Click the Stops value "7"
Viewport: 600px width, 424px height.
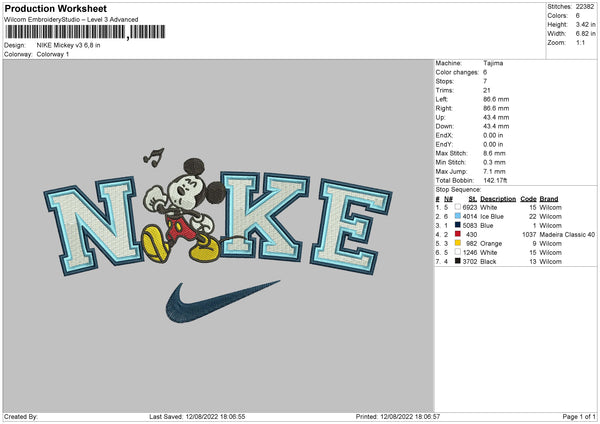[485, 82]
